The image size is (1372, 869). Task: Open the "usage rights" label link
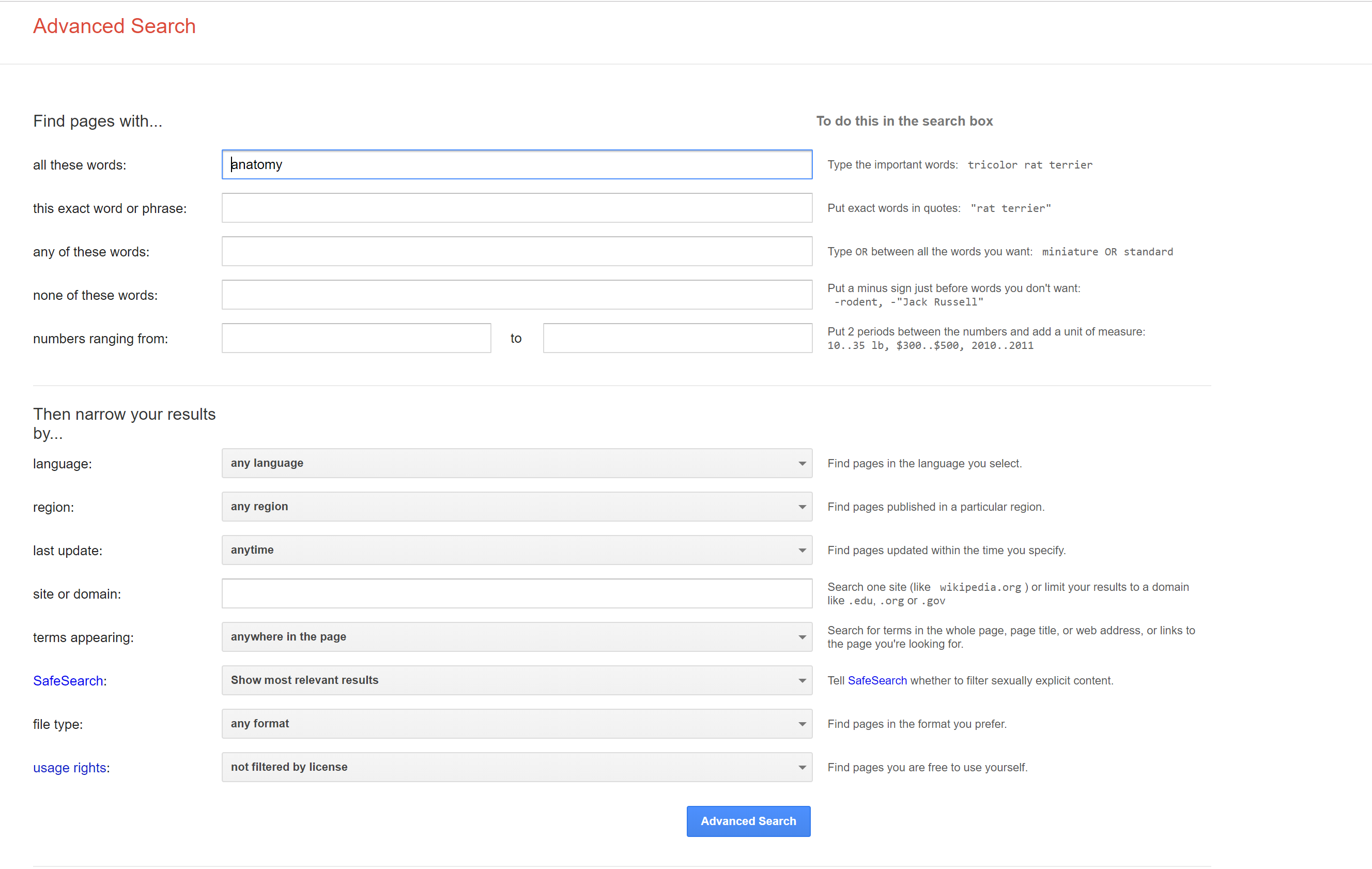70,768
